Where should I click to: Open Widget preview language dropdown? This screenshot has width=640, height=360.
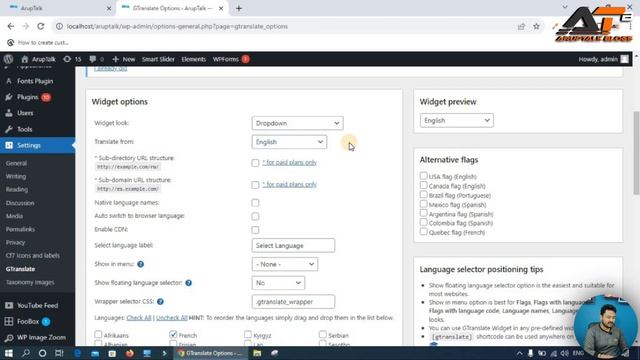click(456, 120)
